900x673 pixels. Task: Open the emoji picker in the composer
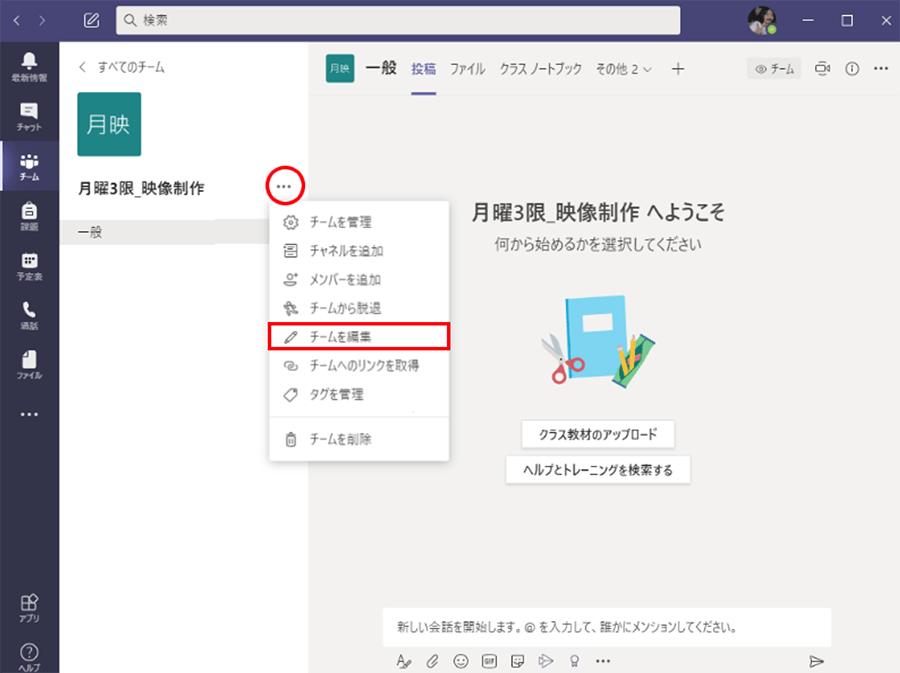pos(461,661)
